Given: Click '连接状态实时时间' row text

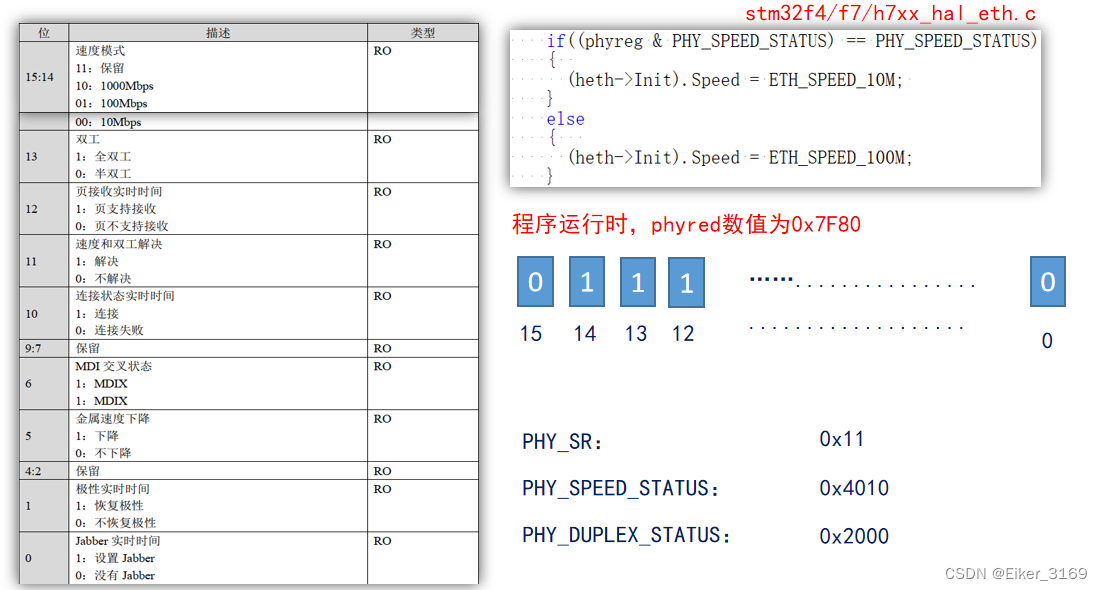Looking at the screenshot, I should pos(125,296).
